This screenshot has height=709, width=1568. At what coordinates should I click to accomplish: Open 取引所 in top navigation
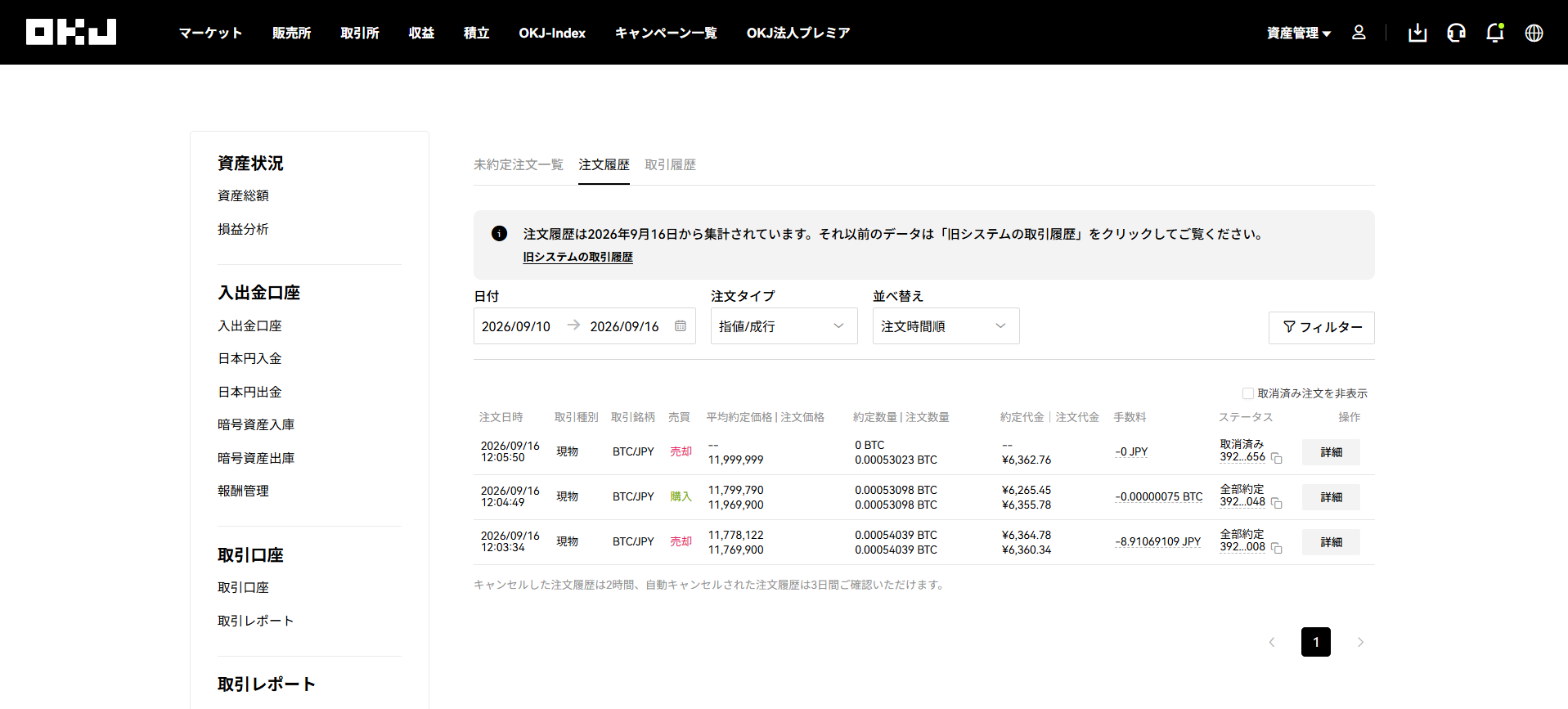point(360,33)
